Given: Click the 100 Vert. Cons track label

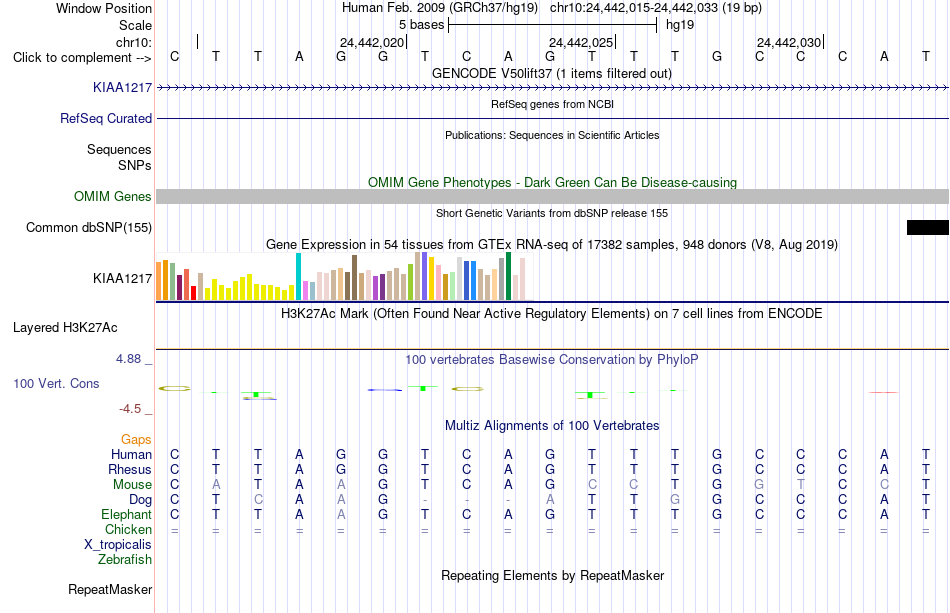Looking at the screenshot, I should point(56,383).
